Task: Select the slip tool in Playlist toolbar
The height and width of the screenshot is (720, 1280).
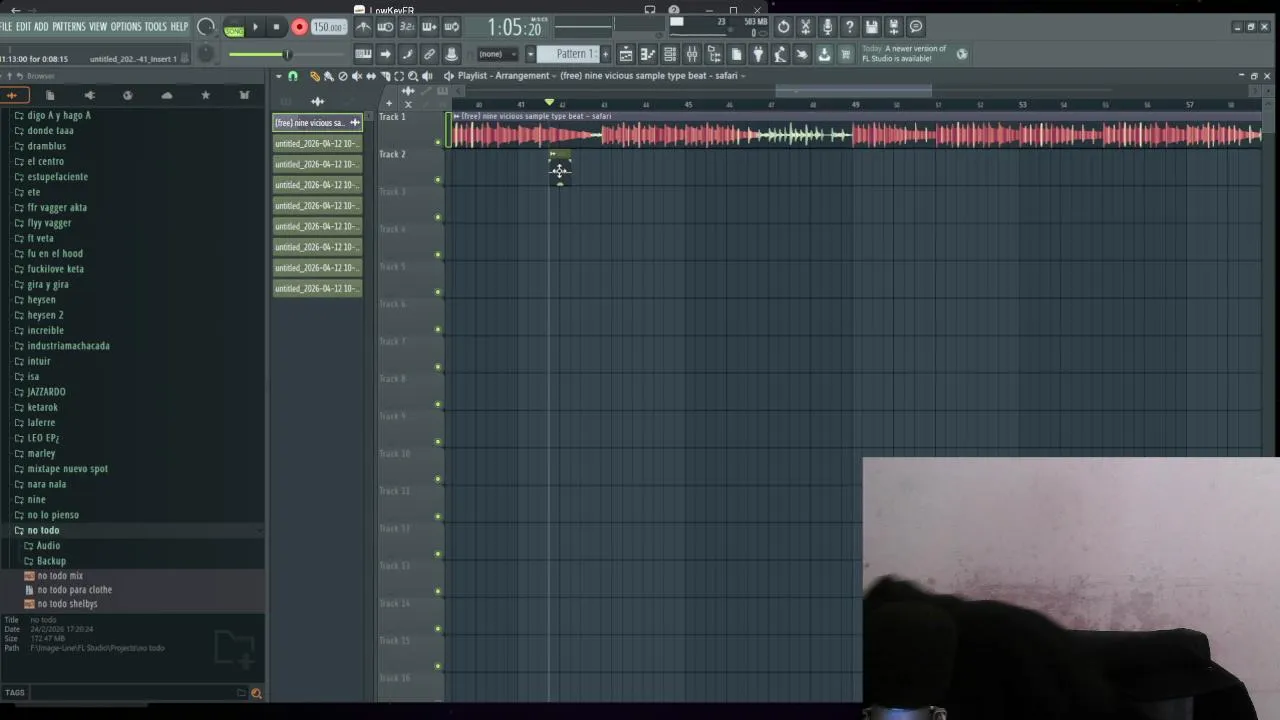Action: [371, 76]
